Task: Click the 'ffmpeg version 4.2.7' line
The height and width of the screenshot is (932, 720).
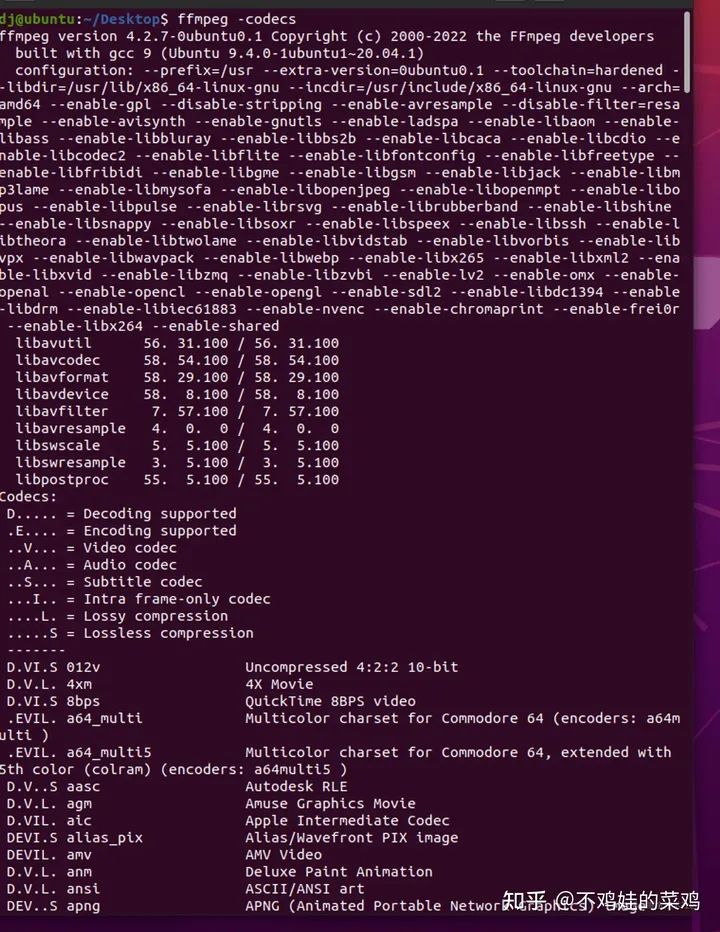Action: 327,36
